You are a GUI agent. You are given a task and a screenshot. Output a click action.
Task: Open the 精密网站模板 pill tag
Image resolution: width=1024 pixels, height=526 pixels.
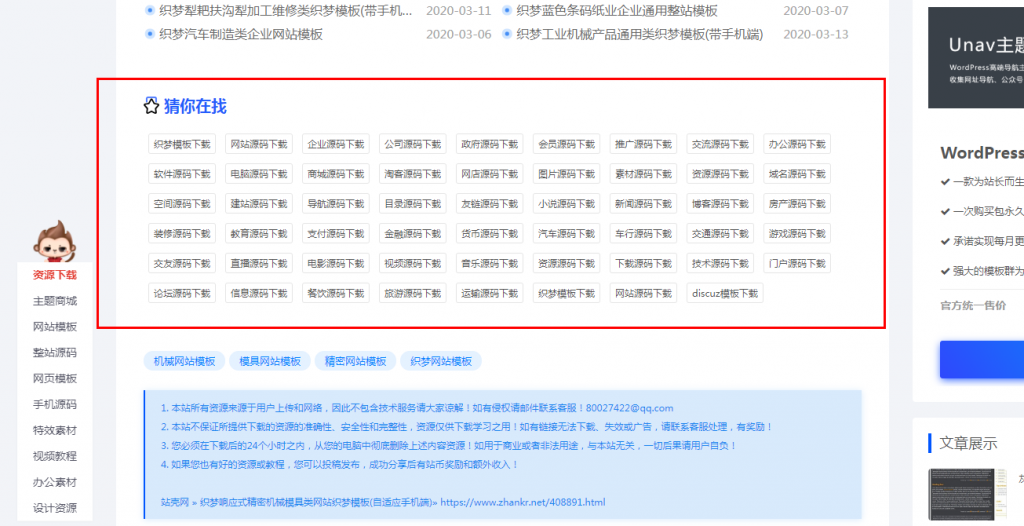point(355,361)
